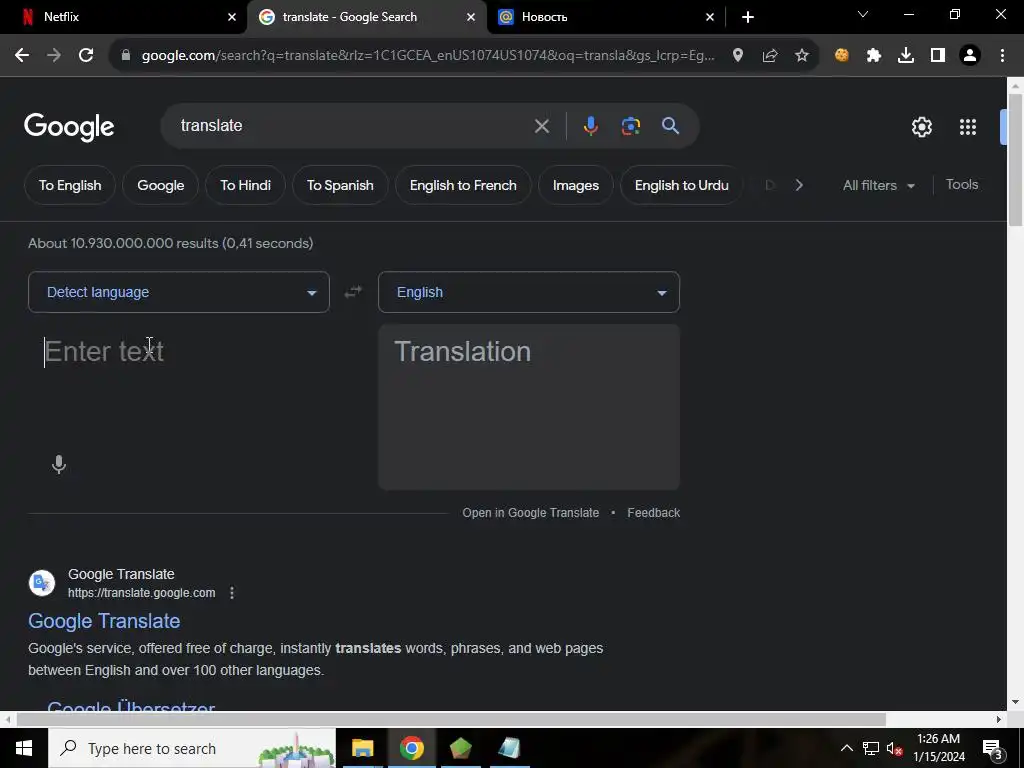
Task: Share this page from the address bar
Action: pos(770,56)
